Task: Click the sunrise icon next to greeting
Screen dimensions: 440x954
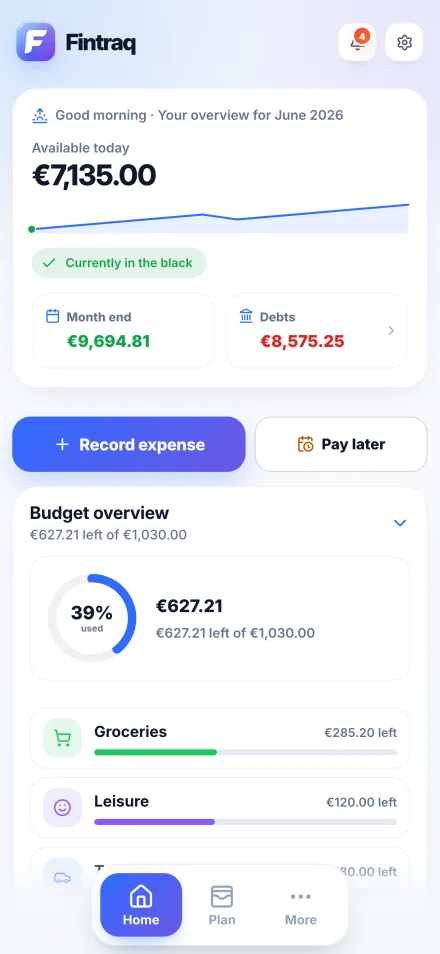Action: tap(40, 115)
